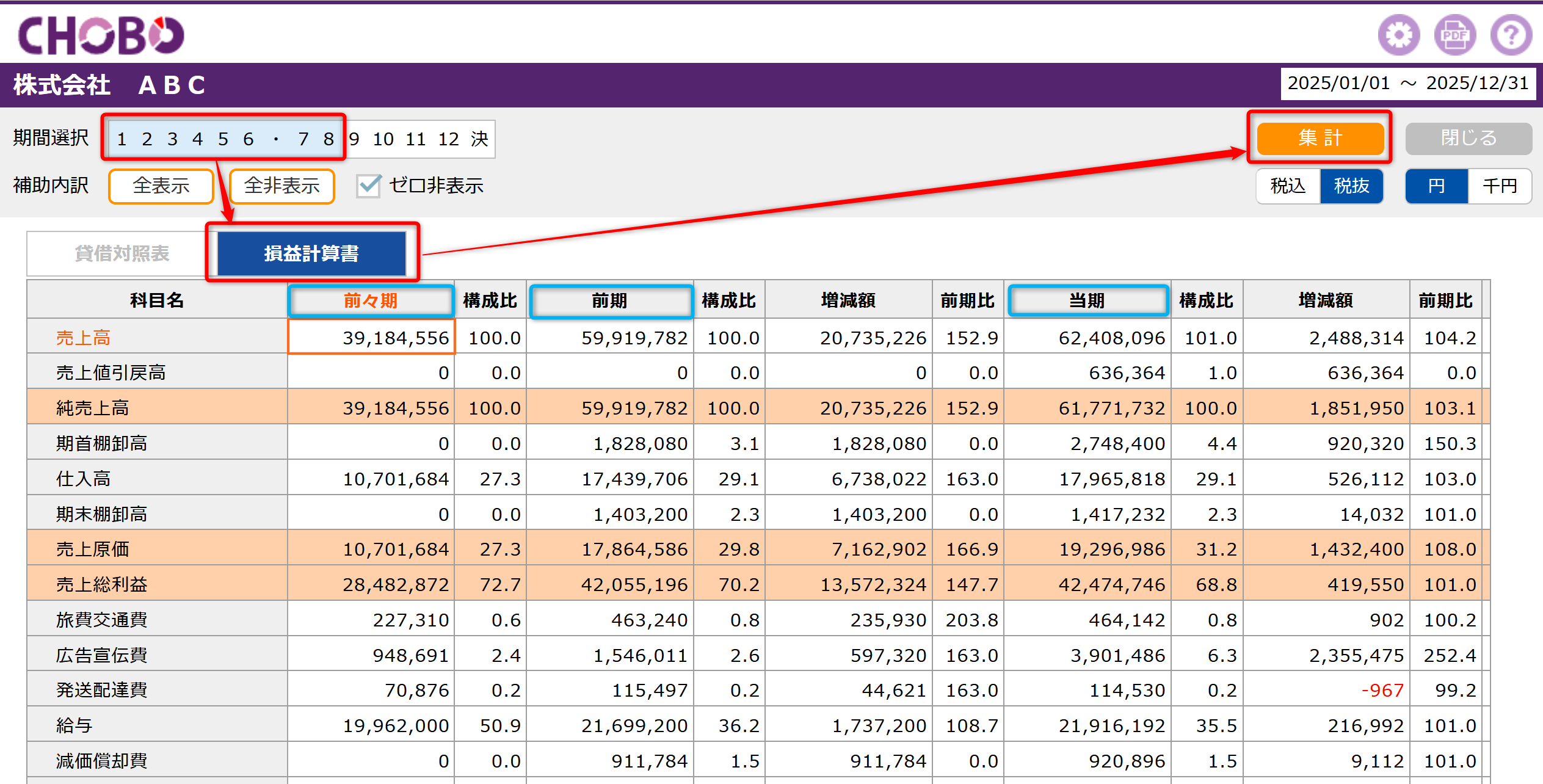Select 円 unit display

click(1436, 186)
